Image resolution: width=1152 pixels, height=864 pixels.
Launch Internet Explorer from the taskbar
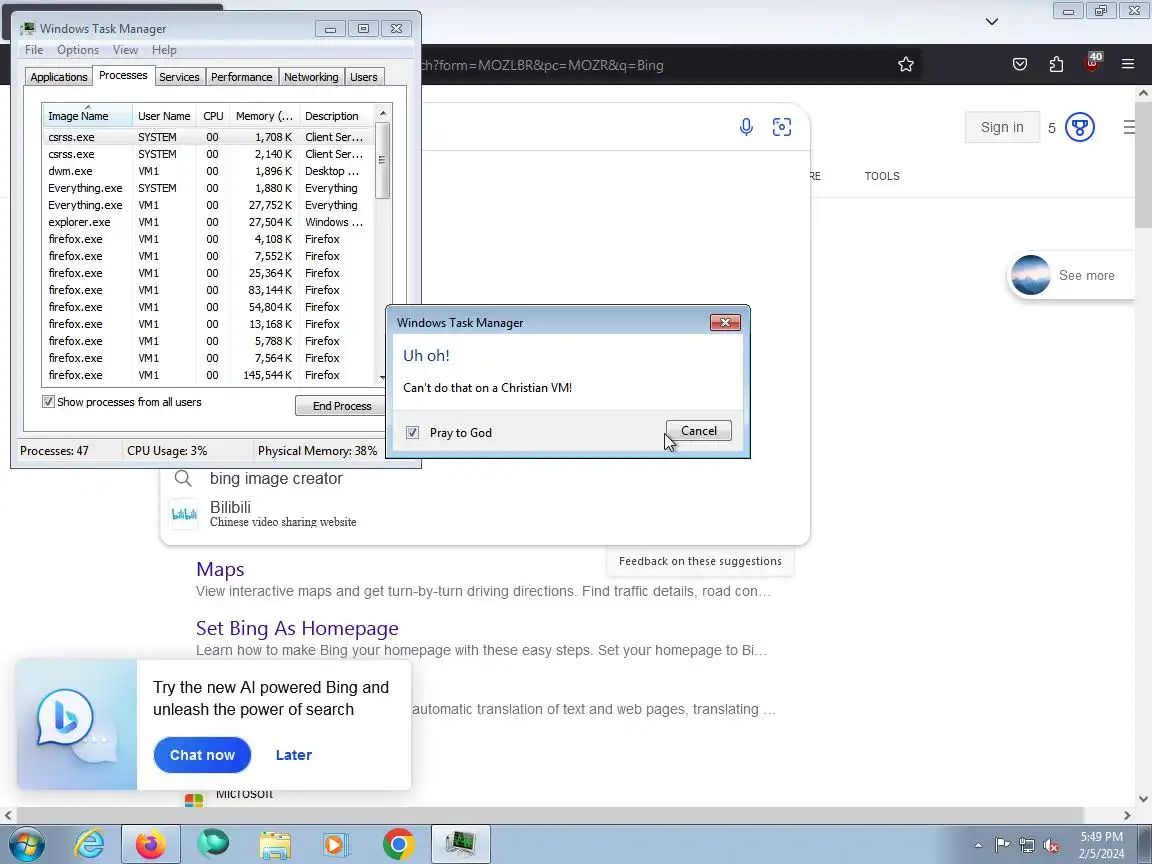[89, 844]
